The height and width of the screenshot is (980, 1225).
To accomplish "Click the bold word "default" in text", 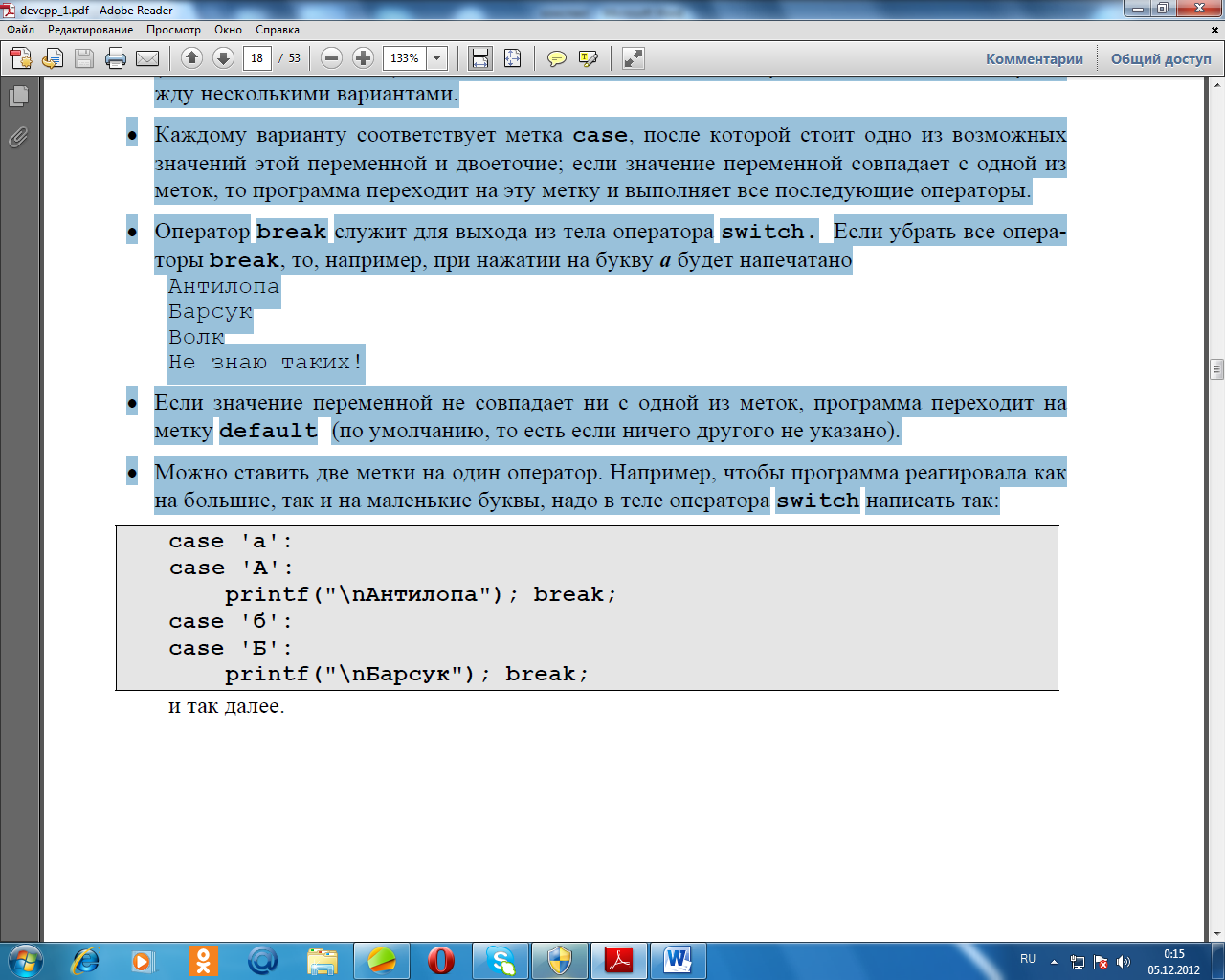I will coord(269,431).
